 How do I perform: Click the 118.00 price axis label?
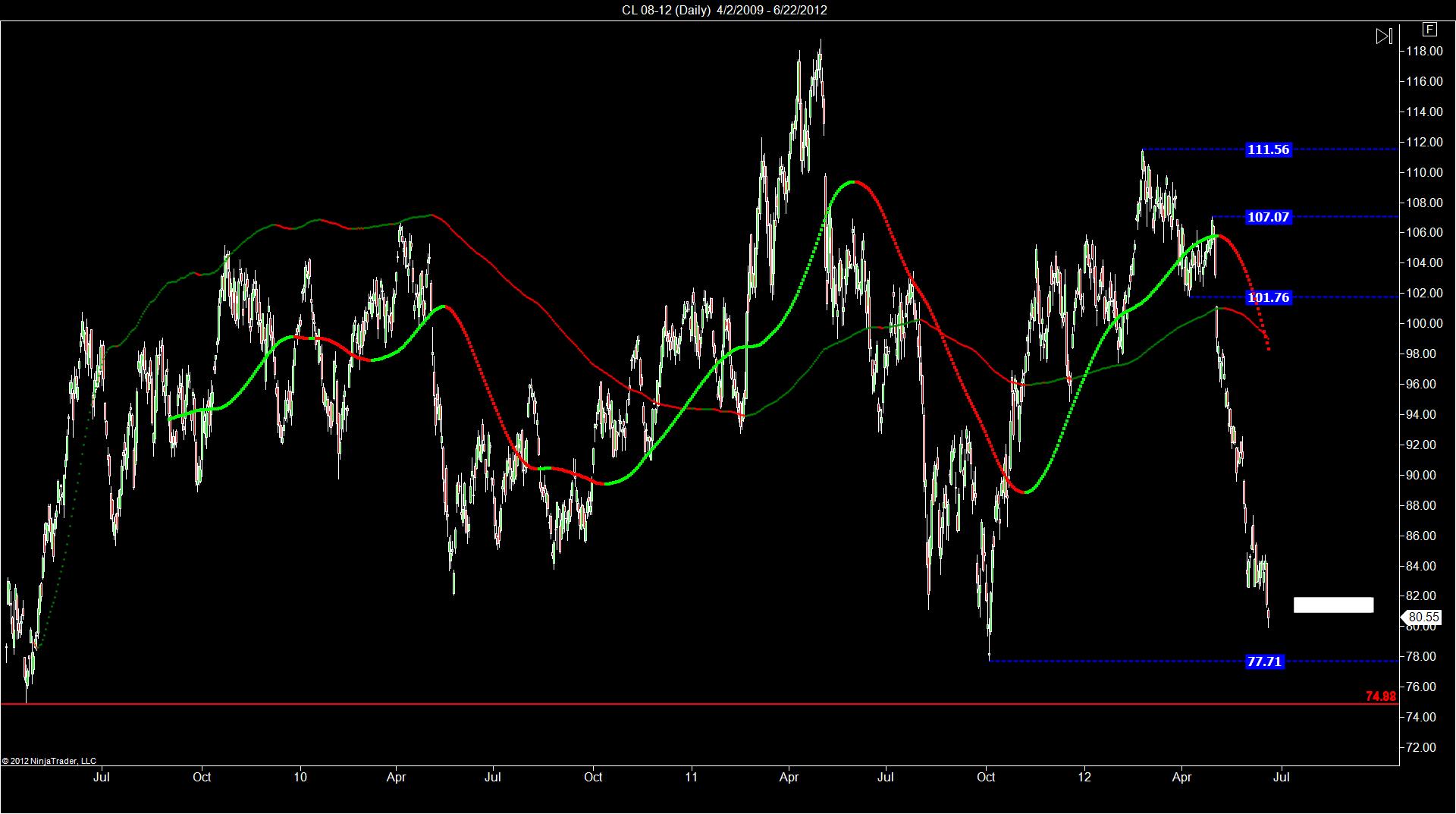point(1424,52)
